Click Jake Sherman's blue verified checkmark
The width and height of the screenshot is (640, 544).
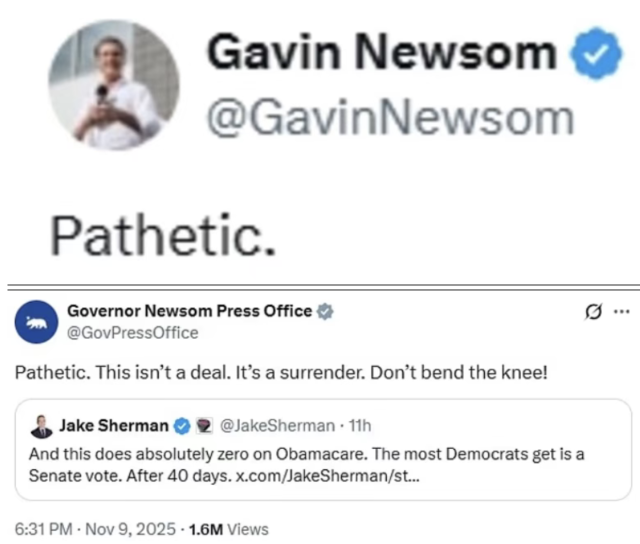(182, 427)
